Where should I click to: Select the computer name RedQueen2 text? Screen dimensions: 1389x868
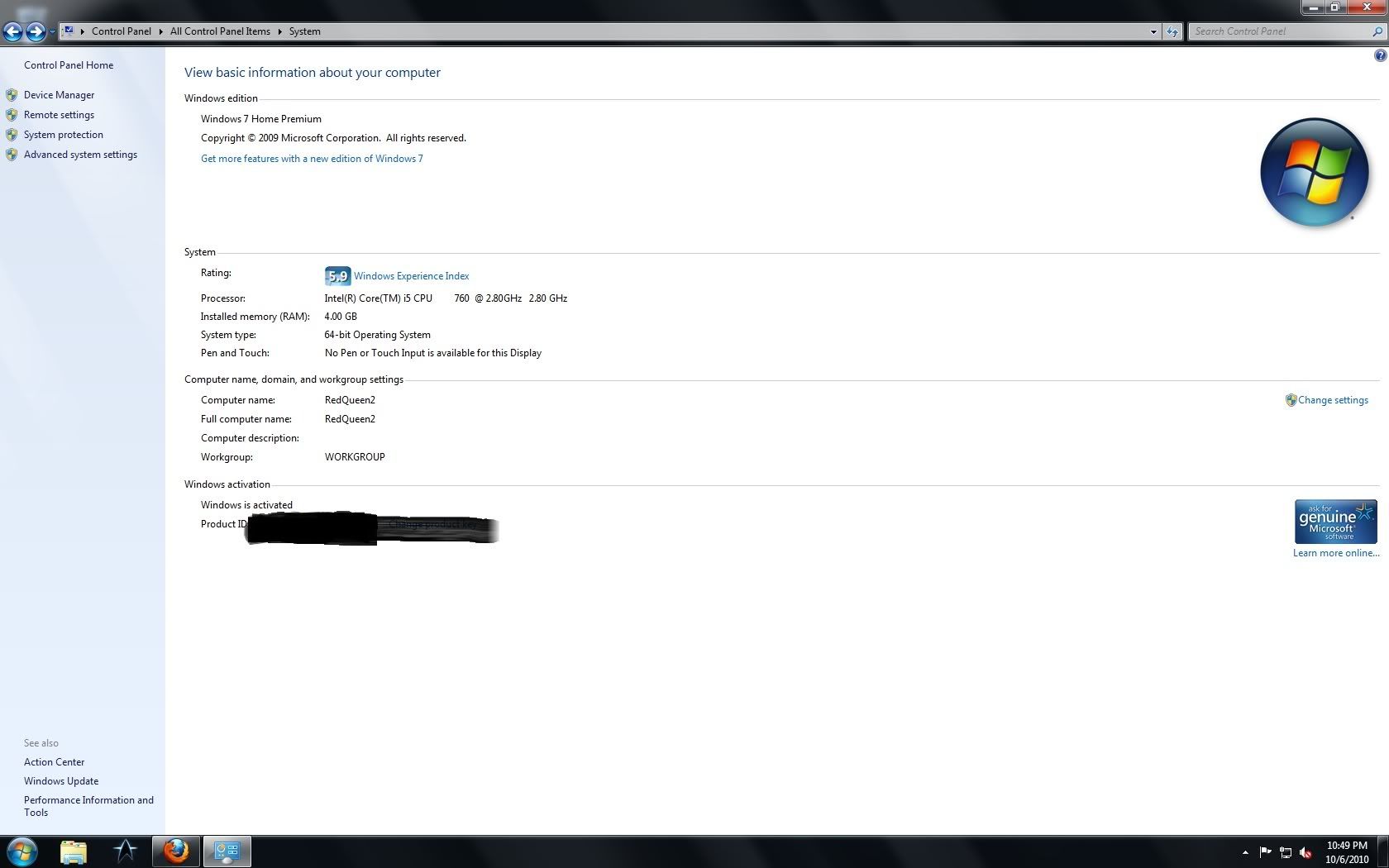pos(350,400)
